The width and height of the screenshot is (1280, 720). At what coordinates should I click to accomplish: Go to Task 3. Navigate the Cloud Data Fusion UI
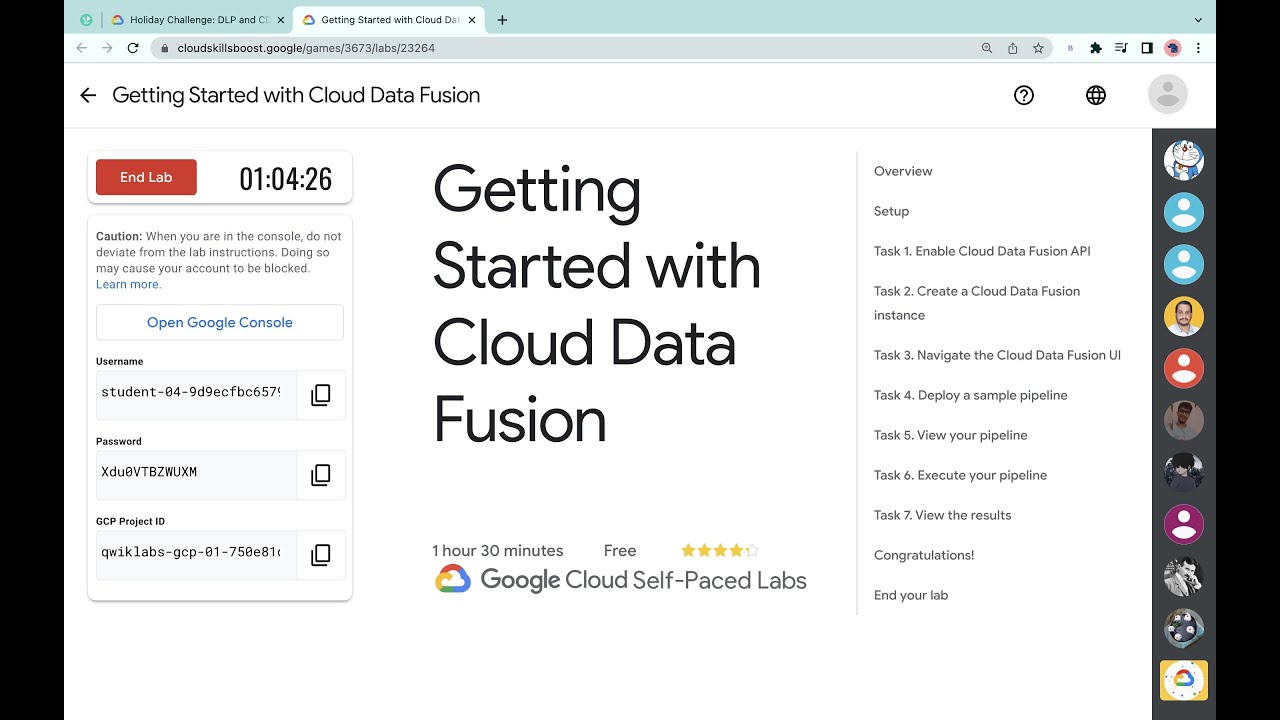click(997, 355)
